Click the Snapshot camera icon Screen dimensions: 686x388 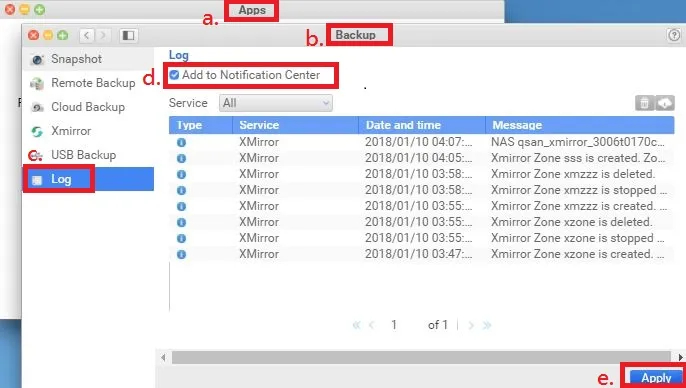pos(37,60)
